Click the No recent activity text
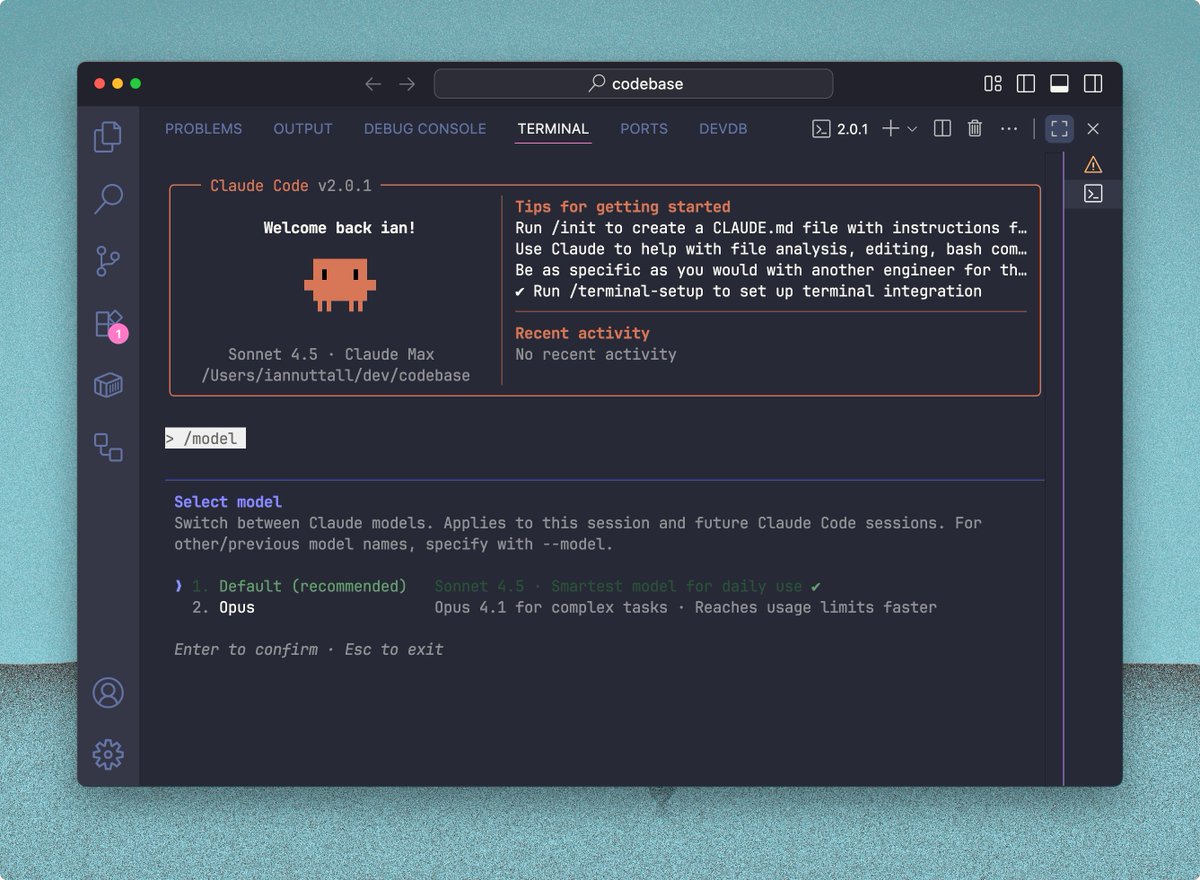 596,354
